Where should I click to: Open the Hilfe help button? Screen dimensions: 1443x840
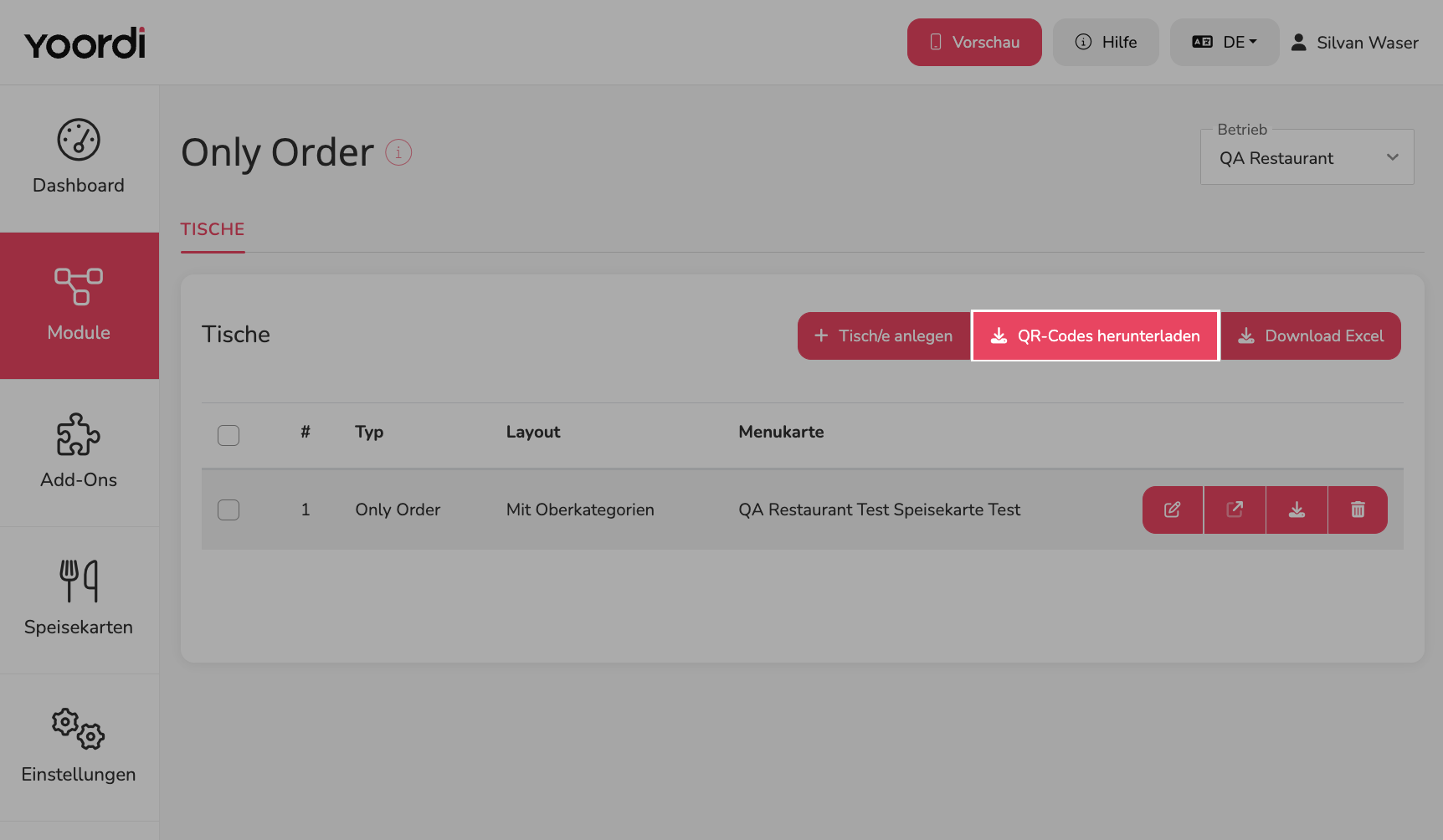(x=1106, y=42)
